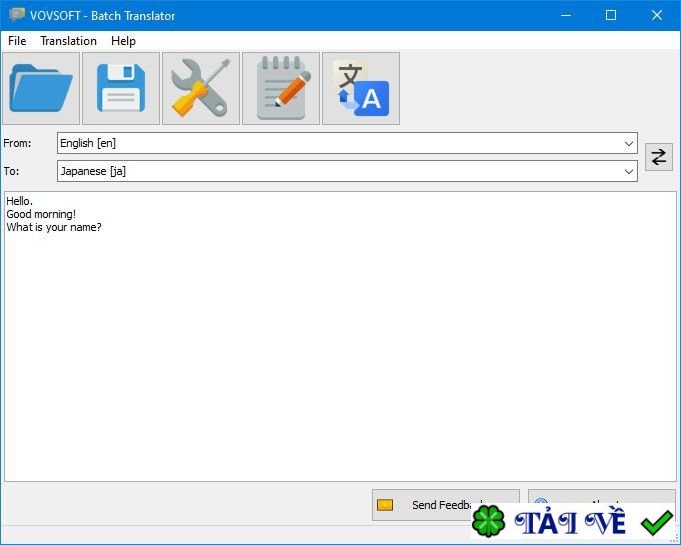Swap the From and To languages
The width and height of the screenshot is (681, 545).
pyautogui.click(x=658, y=157)
